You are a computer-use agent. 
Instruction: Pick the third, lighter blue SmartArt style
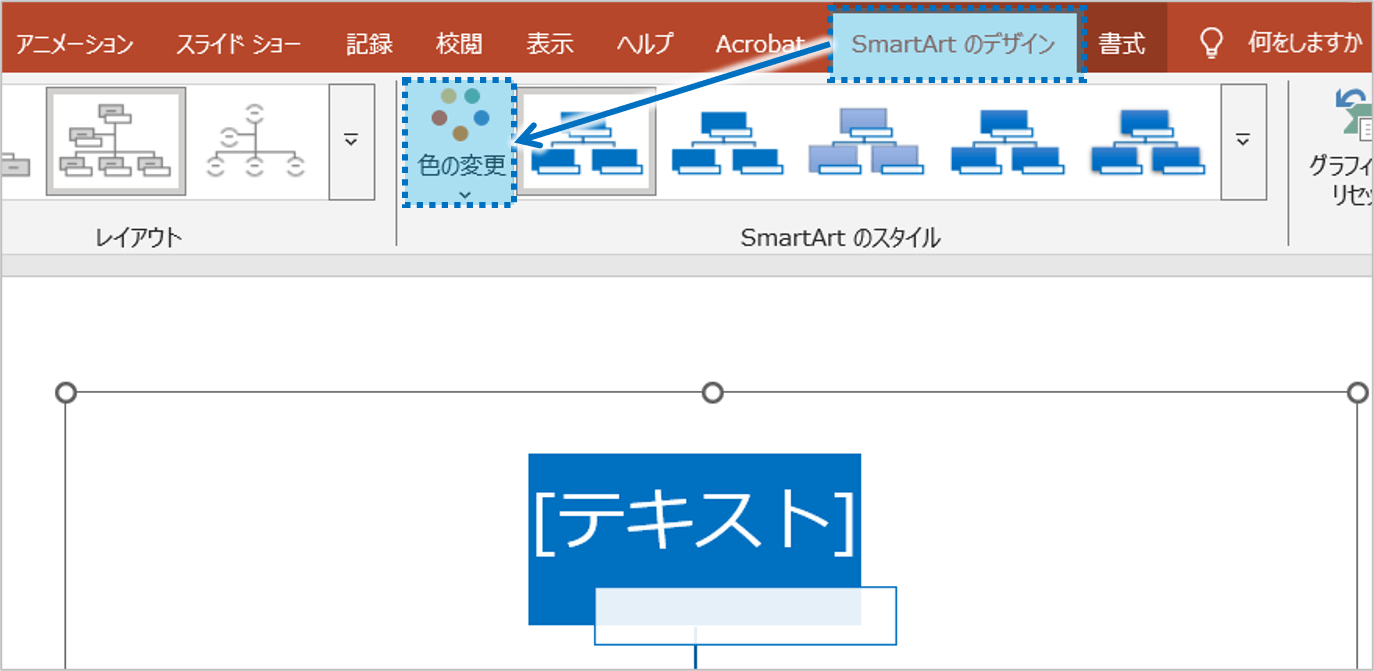862,141
